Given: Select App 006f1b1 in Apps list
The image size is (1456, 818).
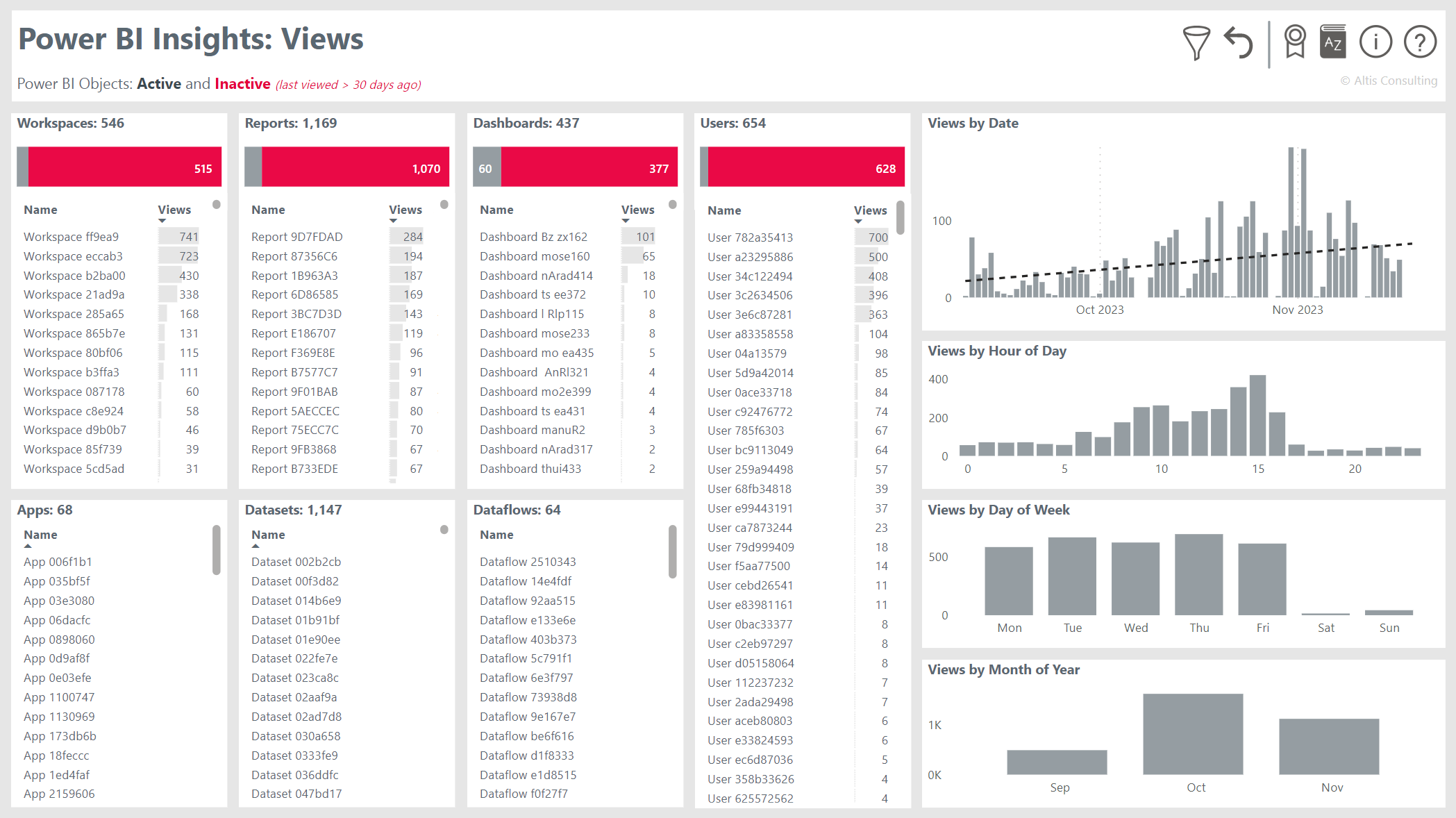Looking at the screenshot, I should click(x=58, y=562).
